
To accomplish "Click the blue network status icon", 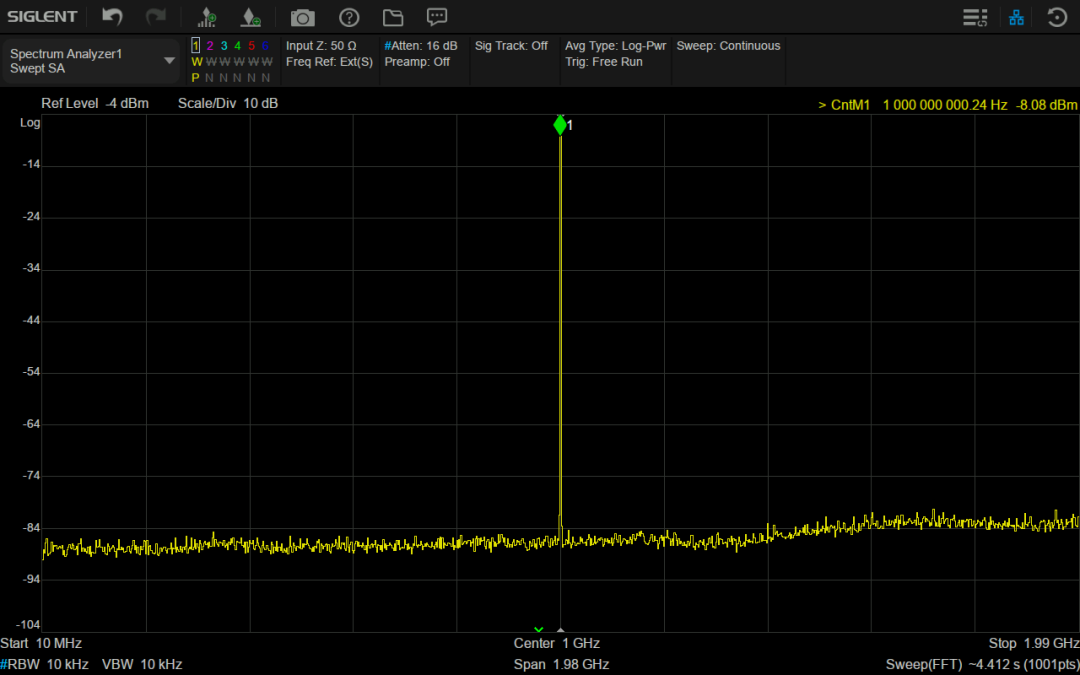I will point(1017,17).
